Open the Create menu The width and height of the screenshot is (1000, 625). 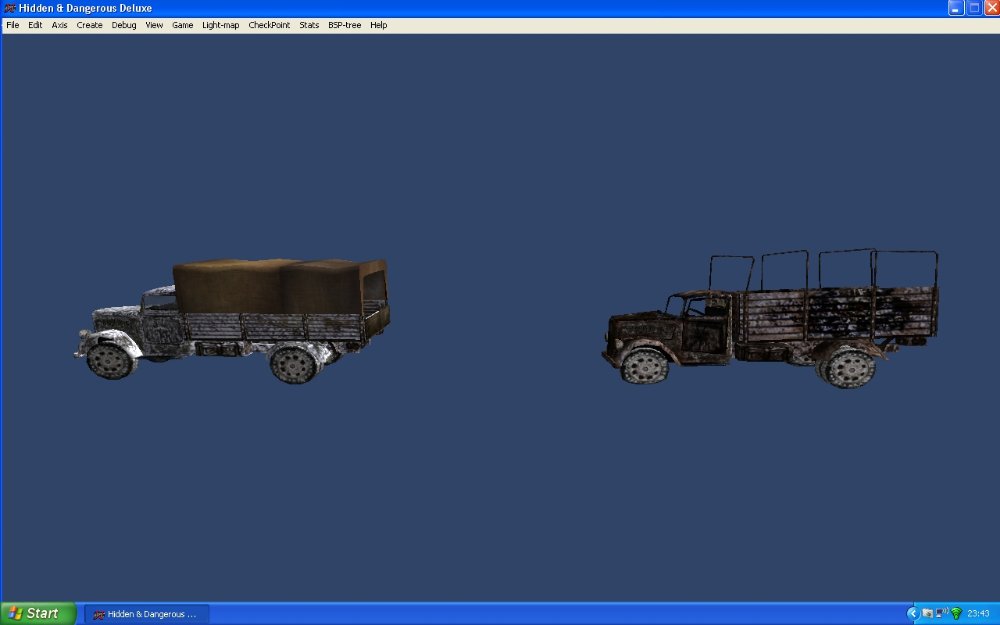[x=89, y=25]
